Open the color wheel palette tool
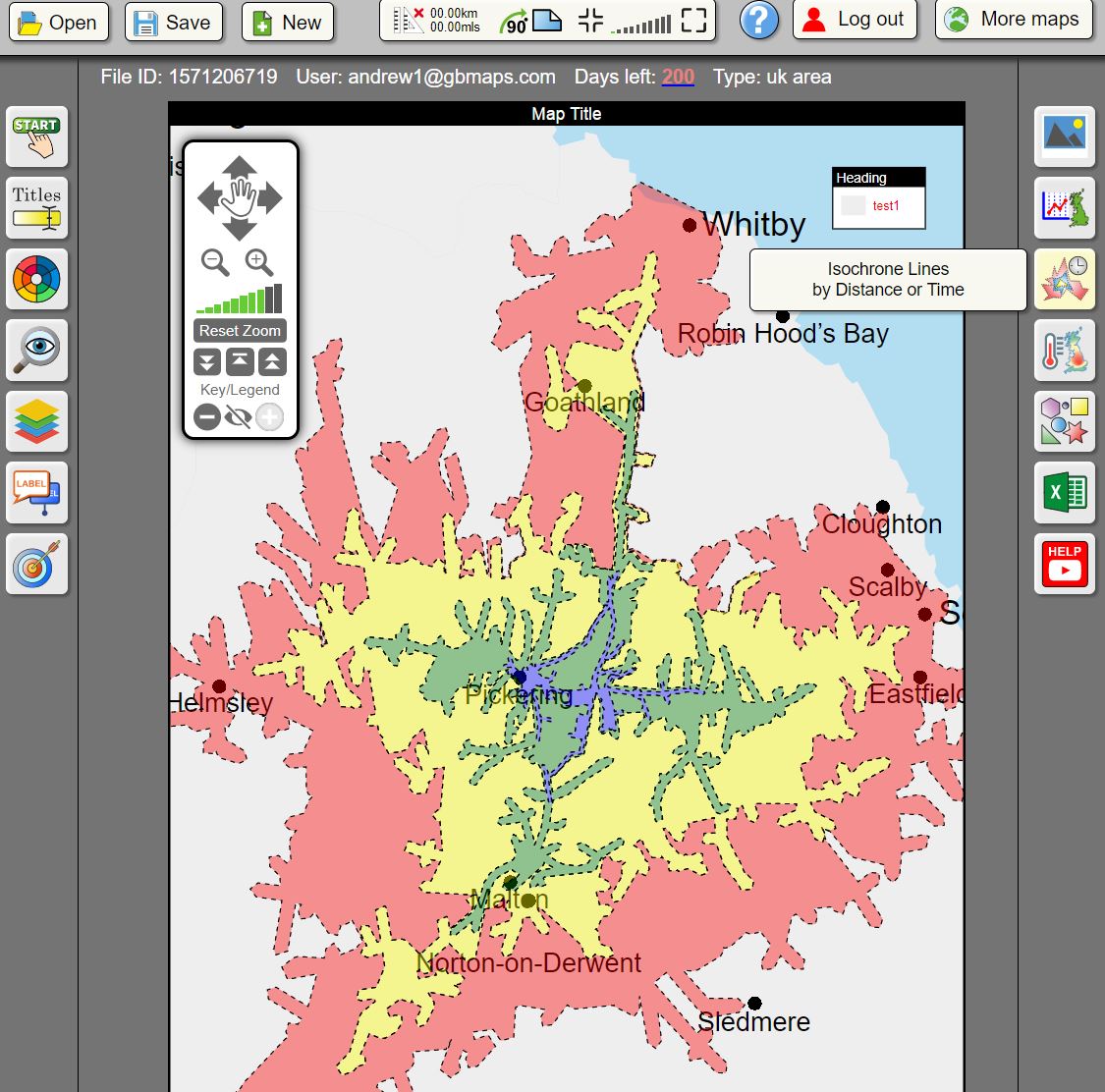1105x1092 pixels. pyautogui.click(x=36, y=279)
